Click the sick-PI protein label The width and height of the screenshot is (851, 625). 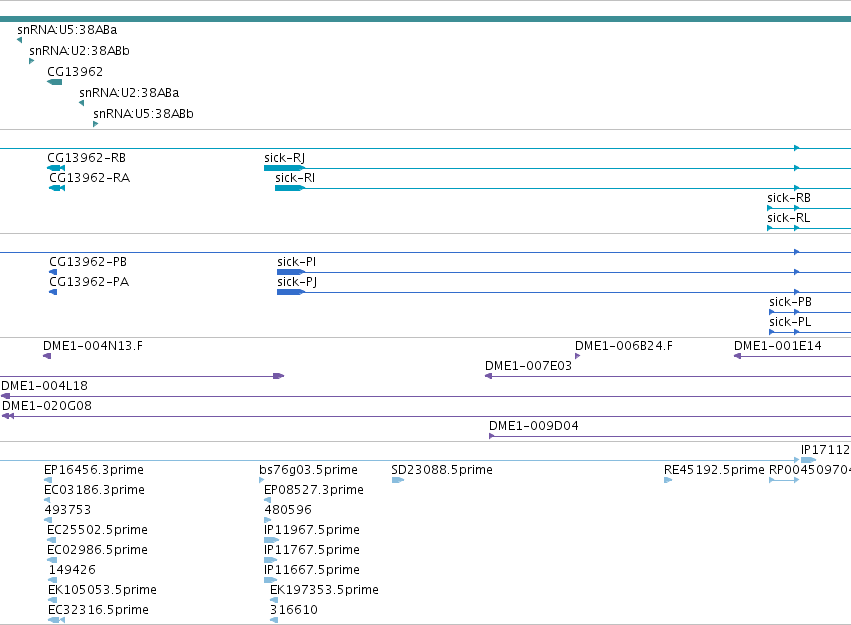[296, 262]
